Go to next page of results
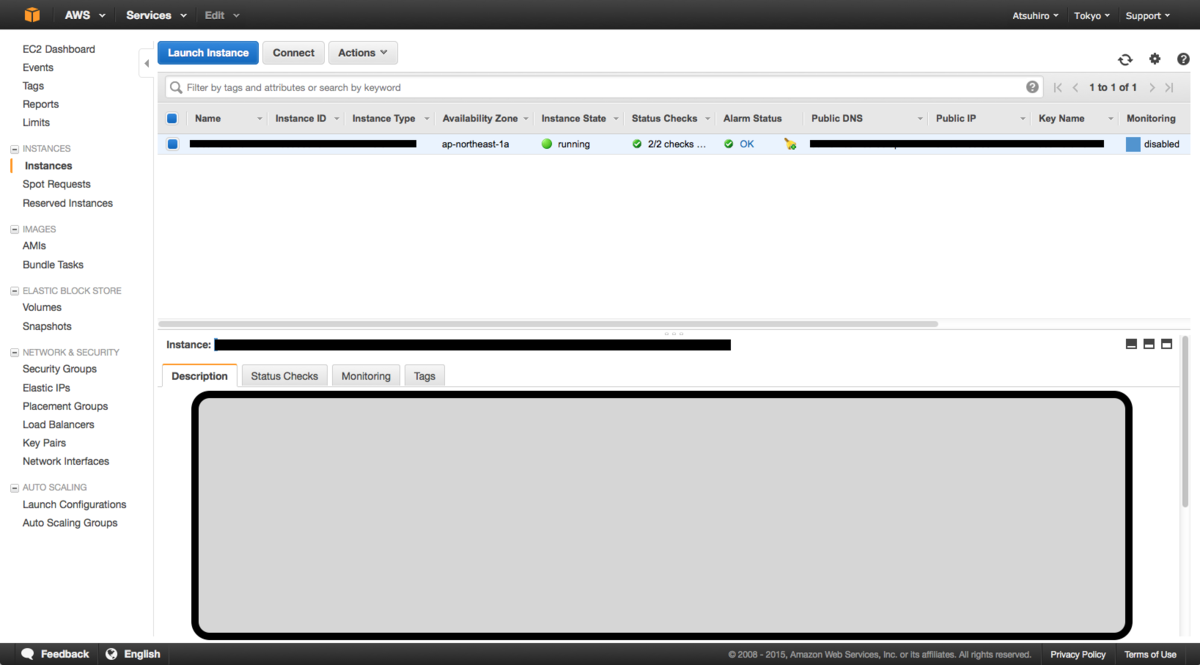Screen dimensions: 1200x665 (1152, 88)
